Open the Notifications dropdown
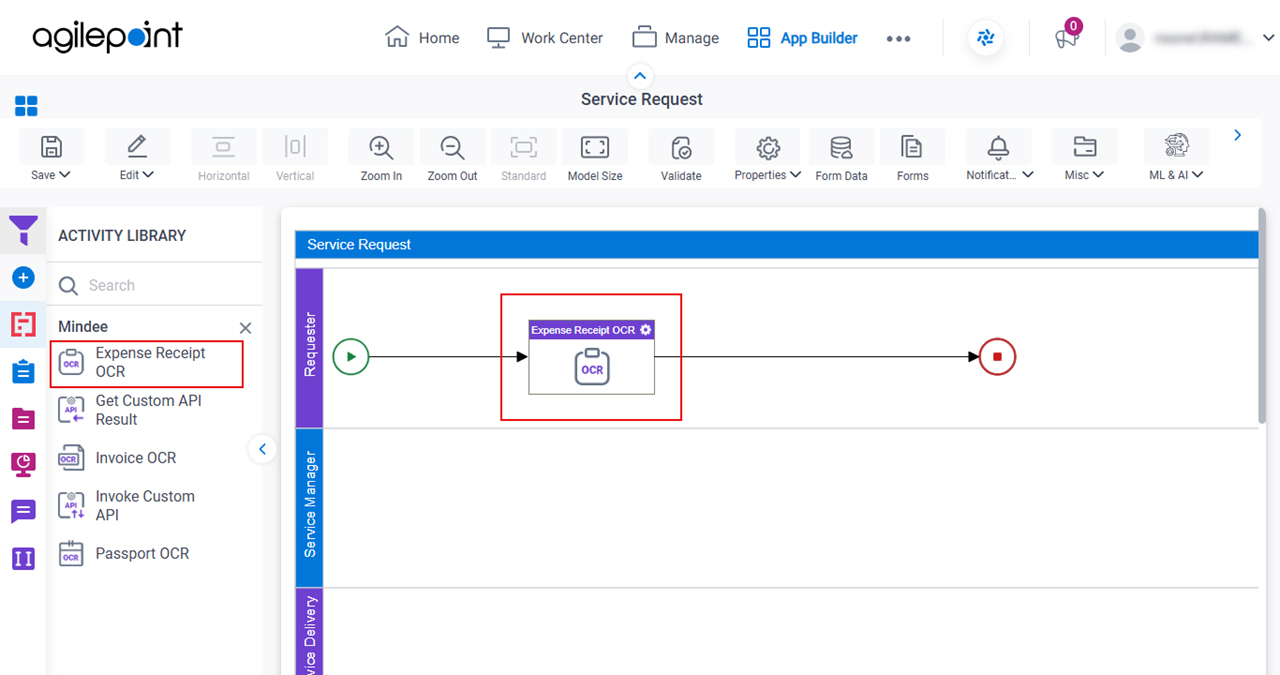The image size is (1280, 675). 998,156
